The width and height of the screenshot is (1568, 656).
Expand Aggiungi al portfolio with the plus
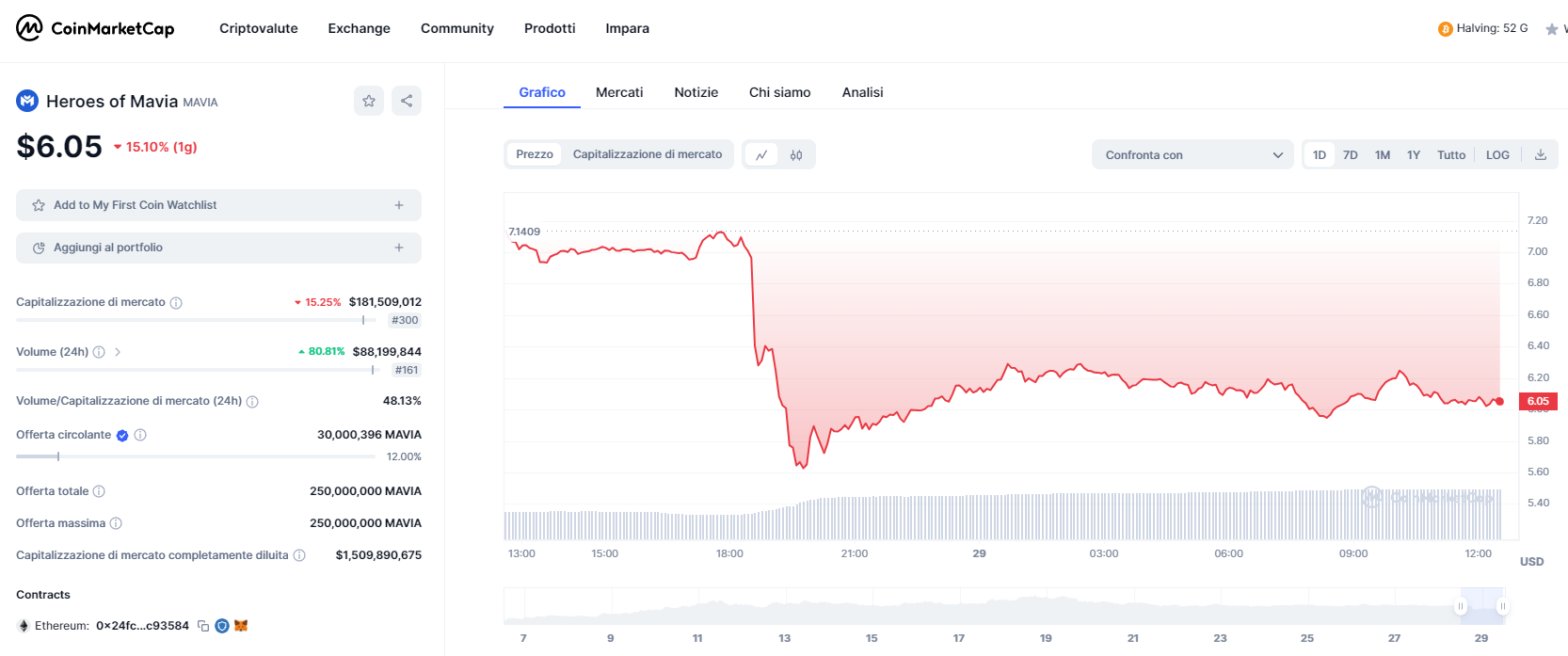coord(399,248)
